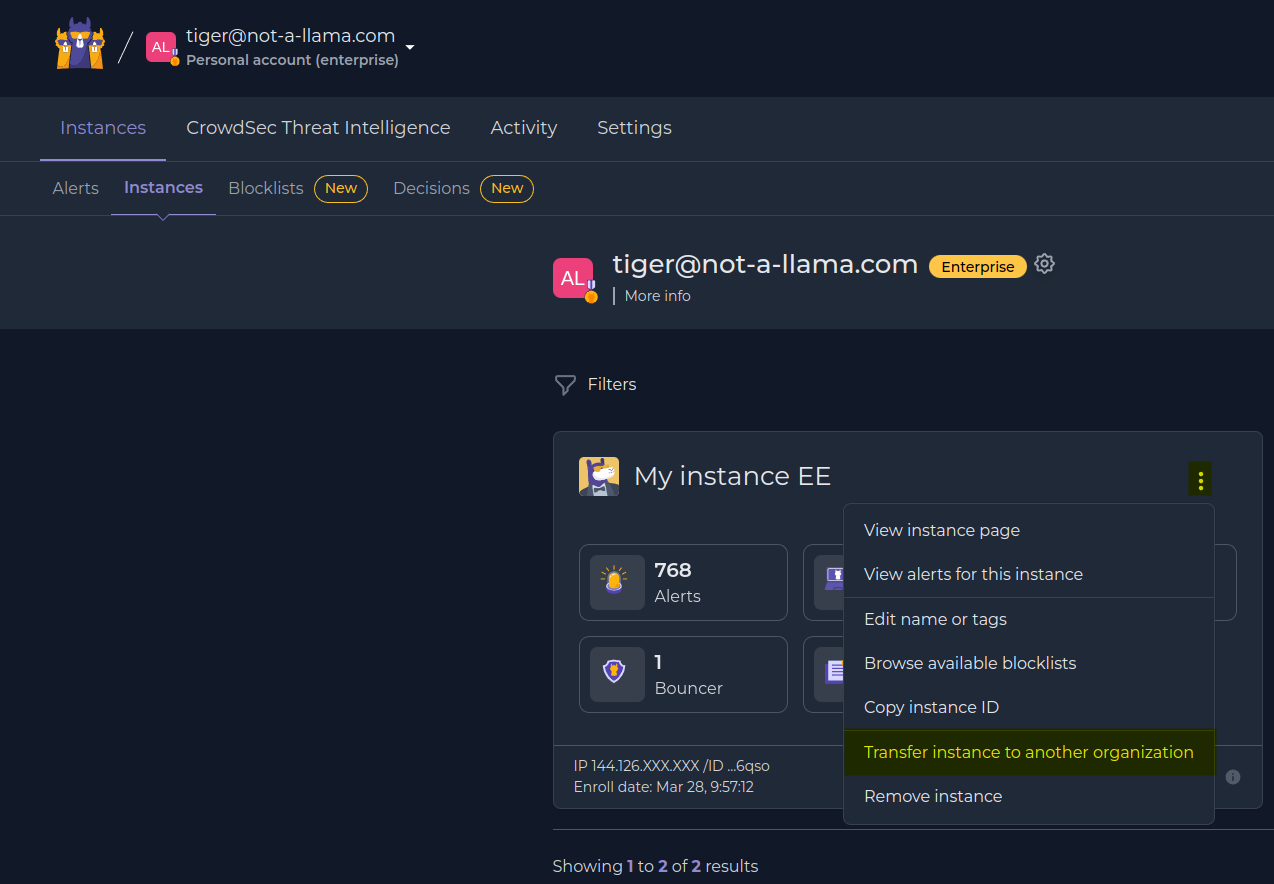
Task: Open the Instances main tab
Action: 103,128
